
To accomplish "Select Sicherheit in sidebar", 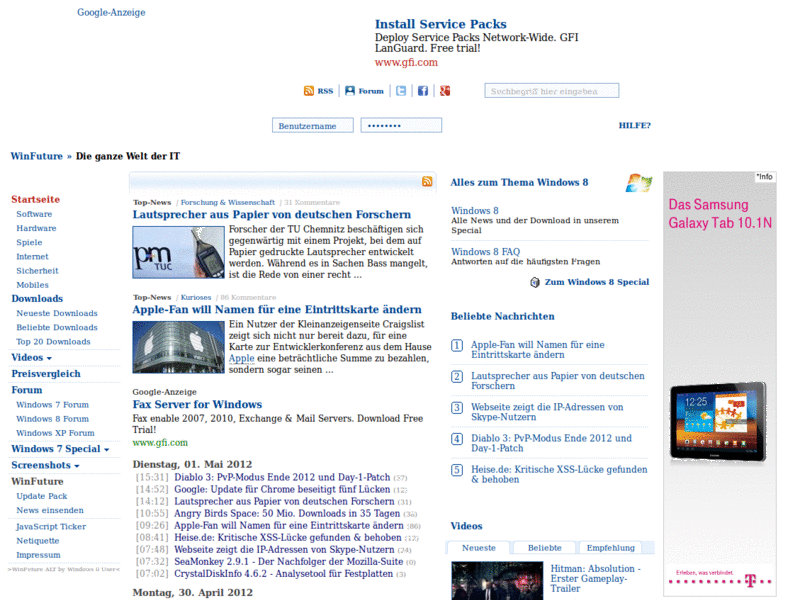I will 37,271.
